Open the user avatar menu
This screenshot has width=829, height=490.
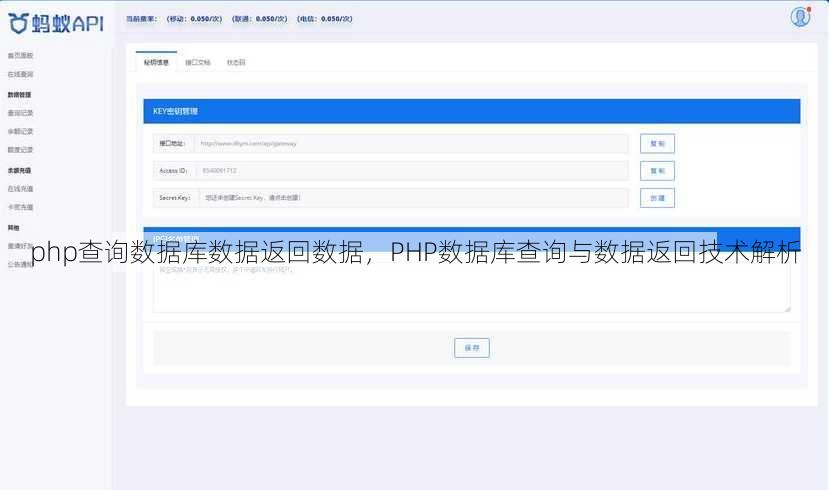(800, 17)
